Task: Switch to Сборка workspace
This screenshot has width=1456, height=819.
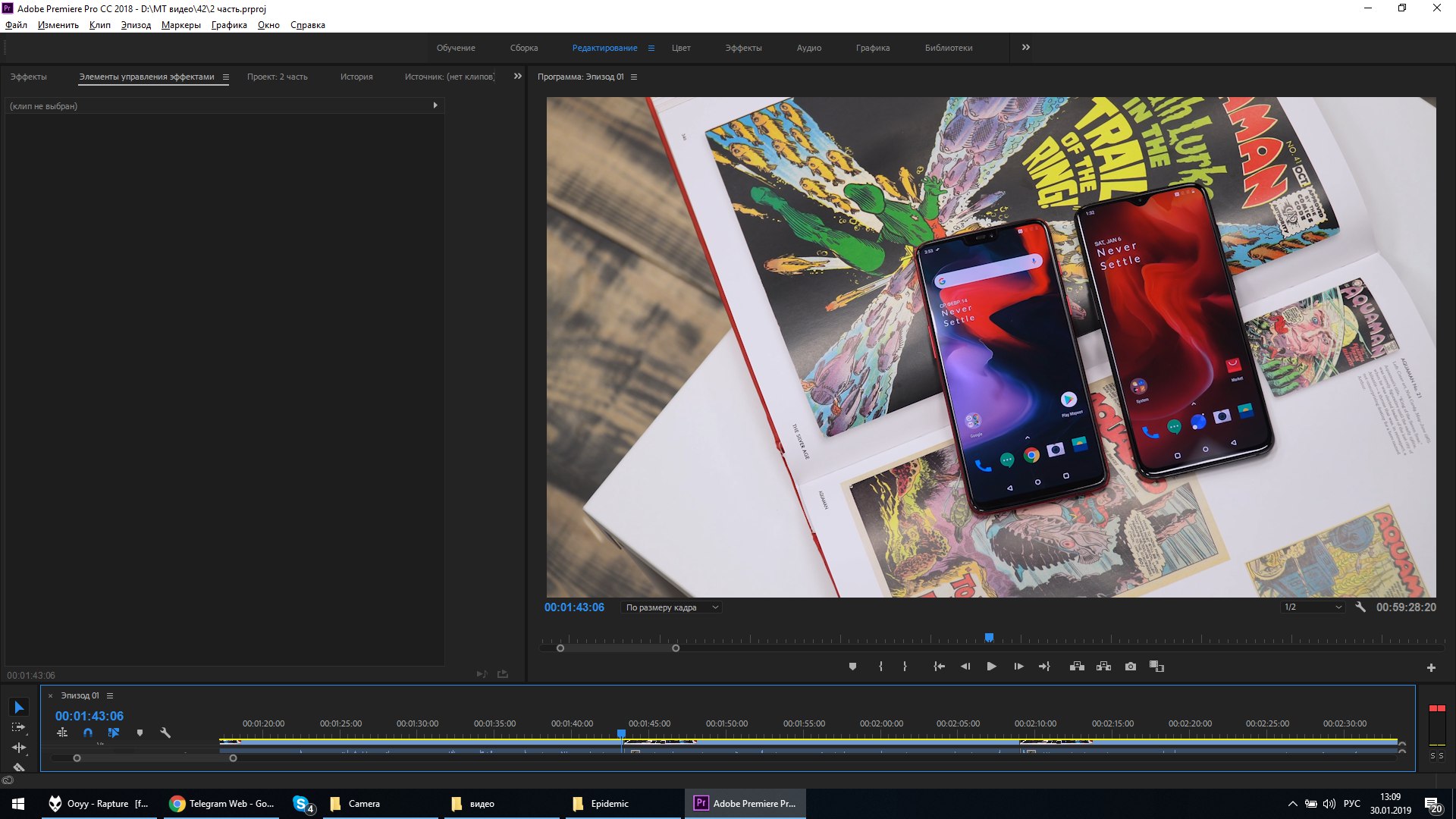Action: coord(524,48)
